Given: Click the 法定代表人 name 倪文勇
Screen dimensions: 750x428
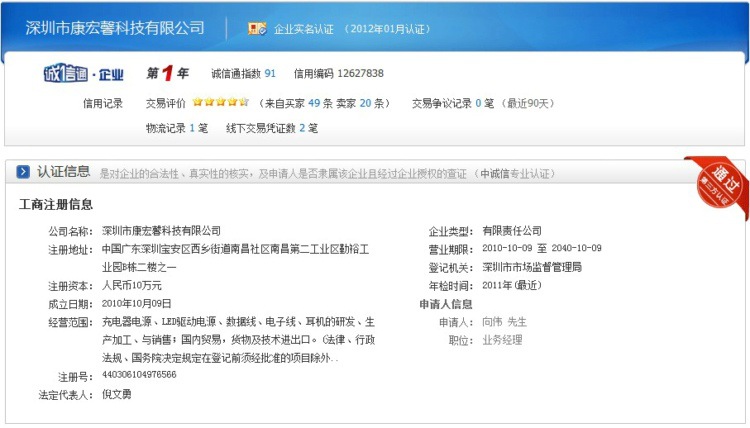Looking at the screenshot, I should pos(116,394).
